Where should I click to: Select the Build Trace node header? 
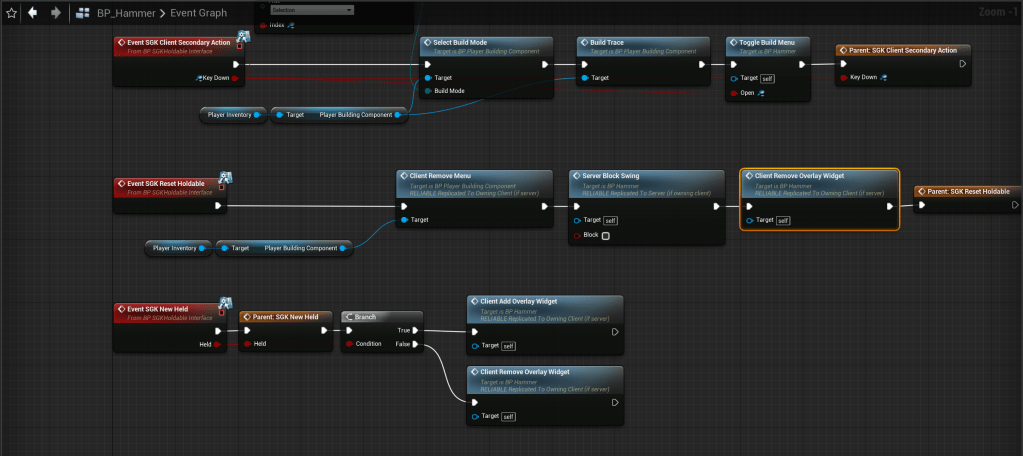point(643,46)
